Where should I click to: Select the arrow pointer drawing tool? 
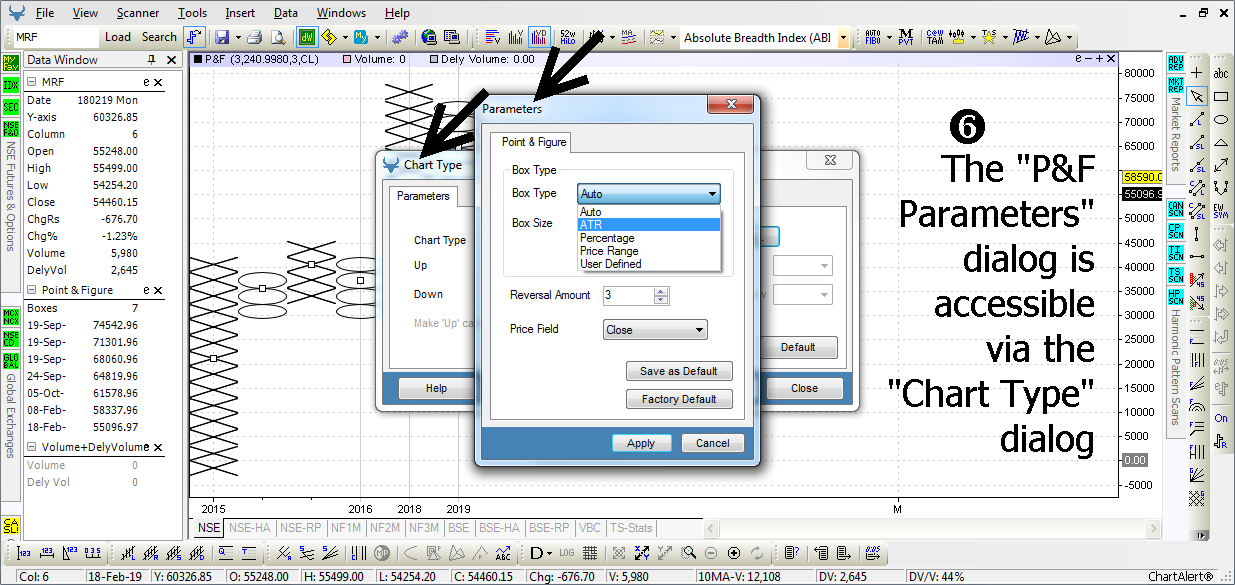coord(1196,97)
